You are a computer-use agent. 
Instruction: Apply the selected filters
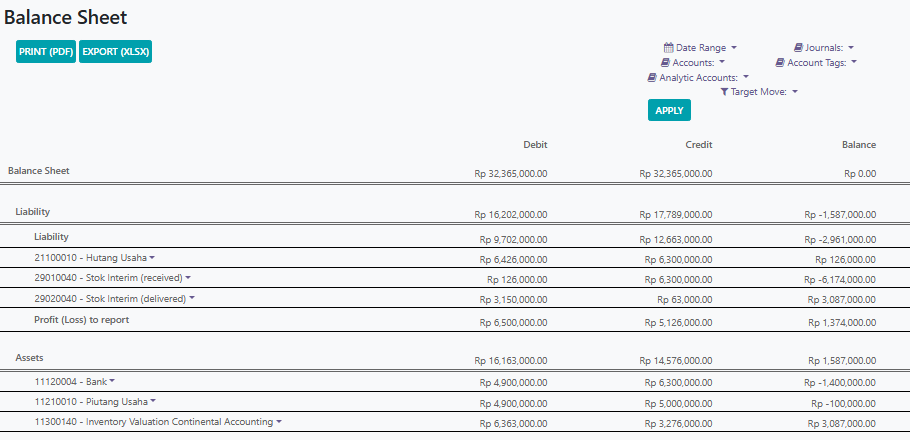(x=669, y=110)
